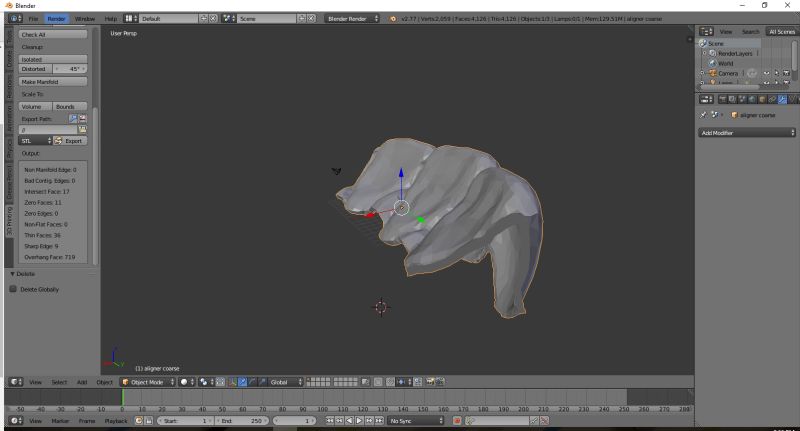Switch to Render properties tab icon

point(722,99)
